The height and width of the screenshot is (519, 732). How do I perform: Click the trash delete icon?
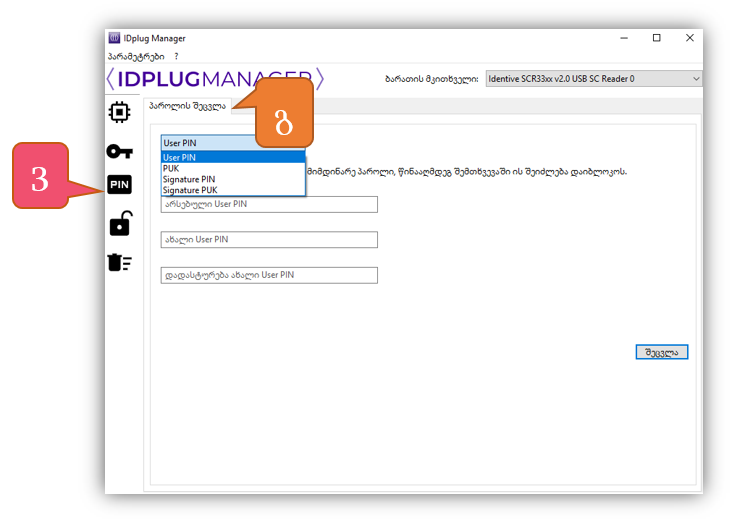pyautogui.click(x=119, y=262)
